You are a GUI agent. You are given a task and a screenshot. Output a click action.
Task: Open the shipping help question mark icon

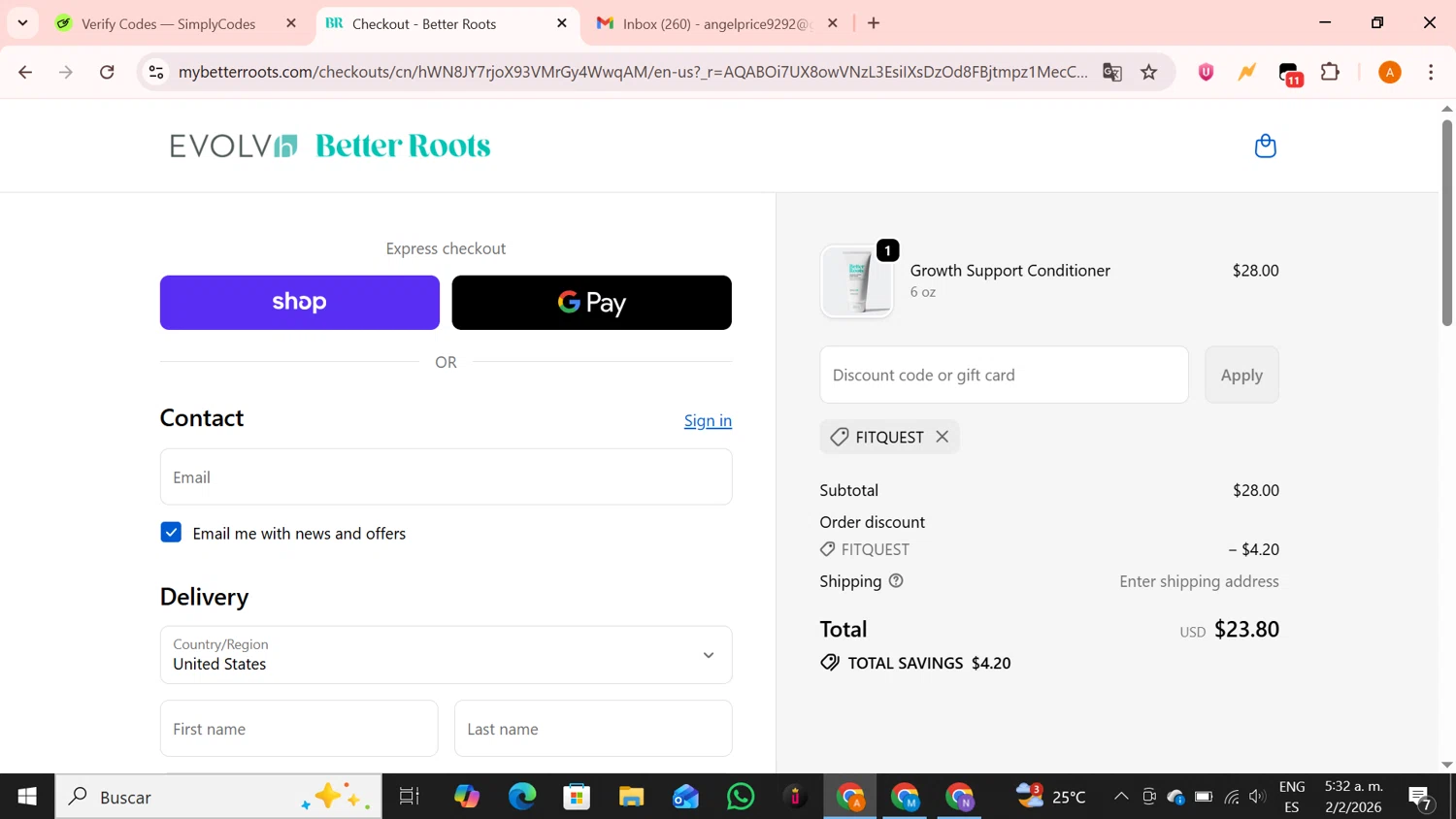click(896, 580)
